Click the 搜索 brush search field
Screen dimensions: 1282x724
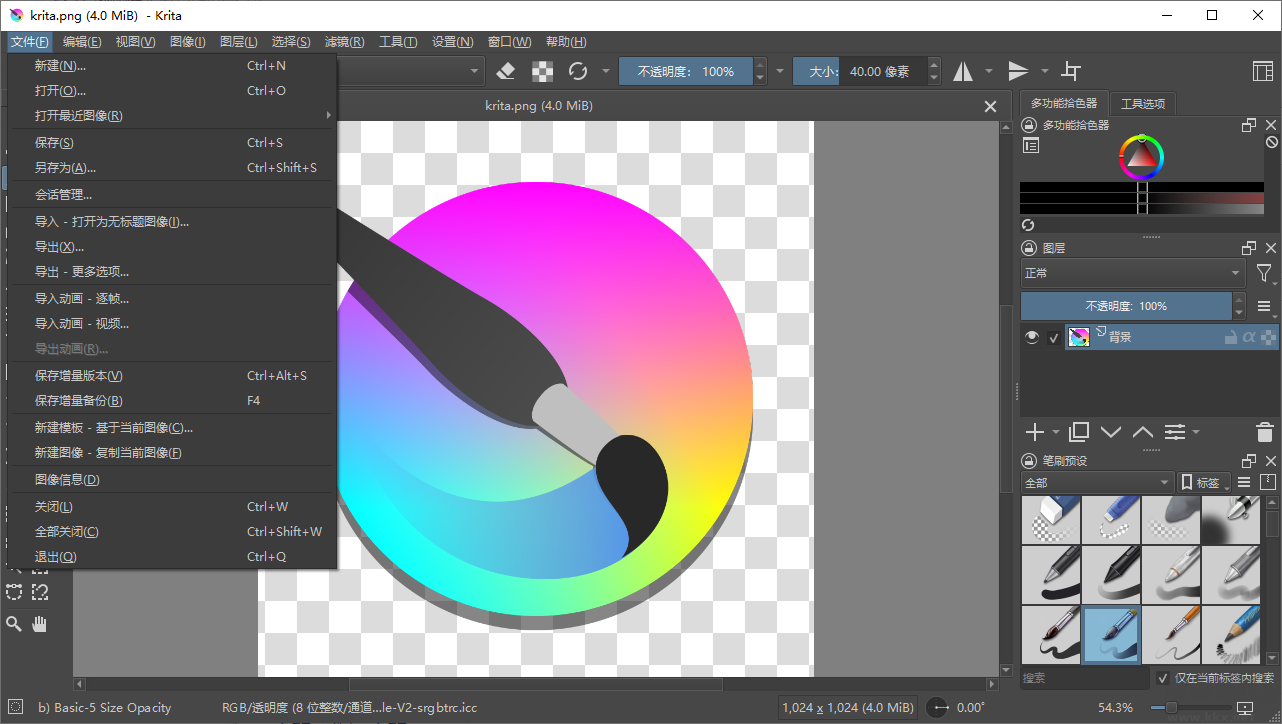pyautogui.click(x=1084, y=678)
